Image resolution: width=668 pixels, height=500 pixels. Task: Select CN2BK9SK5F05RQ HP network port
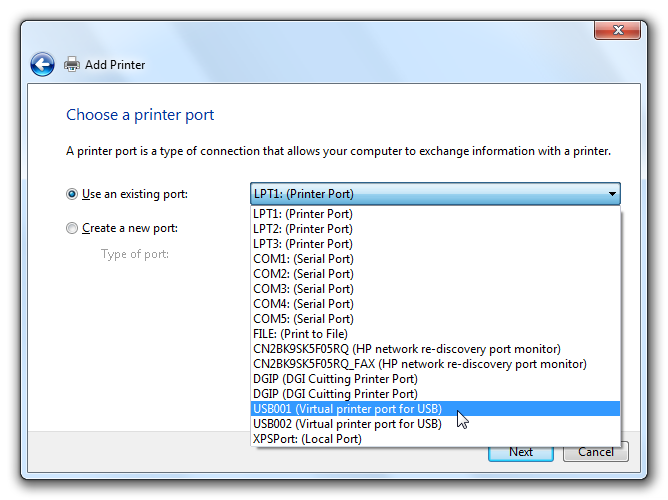pyautogui.click(x=406, y=349)
